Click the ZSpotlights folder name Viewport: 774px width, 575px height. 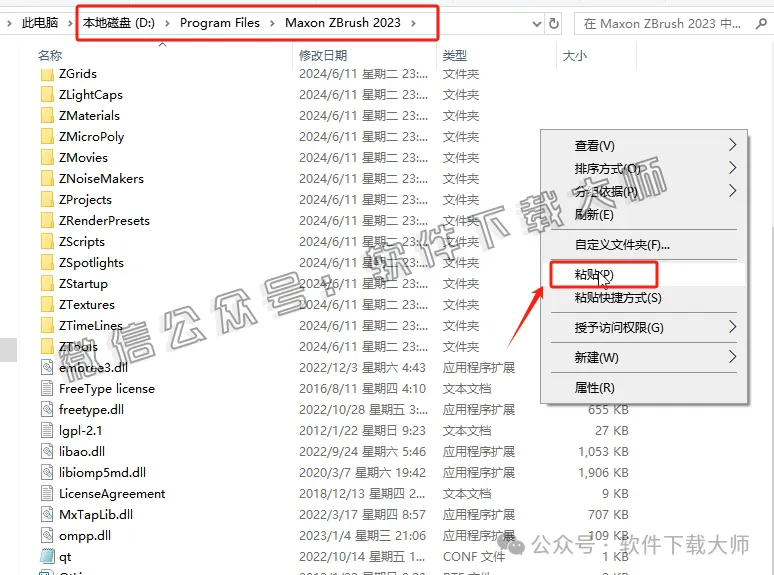click(x=91, y=263)
